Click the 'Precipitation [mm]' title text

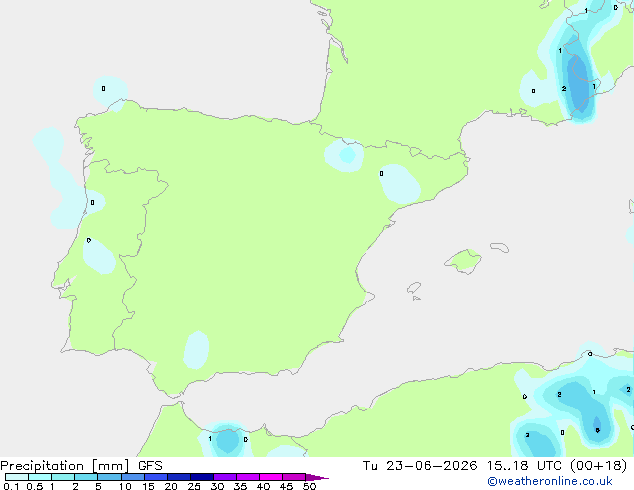65,466
